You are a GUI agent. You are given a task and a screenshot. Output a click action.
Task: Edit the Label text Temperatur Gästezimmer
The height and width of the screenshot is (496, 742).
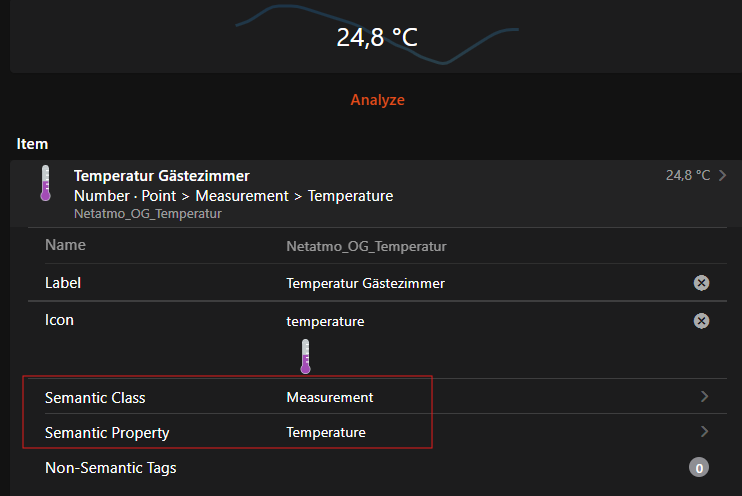point(365,283)
